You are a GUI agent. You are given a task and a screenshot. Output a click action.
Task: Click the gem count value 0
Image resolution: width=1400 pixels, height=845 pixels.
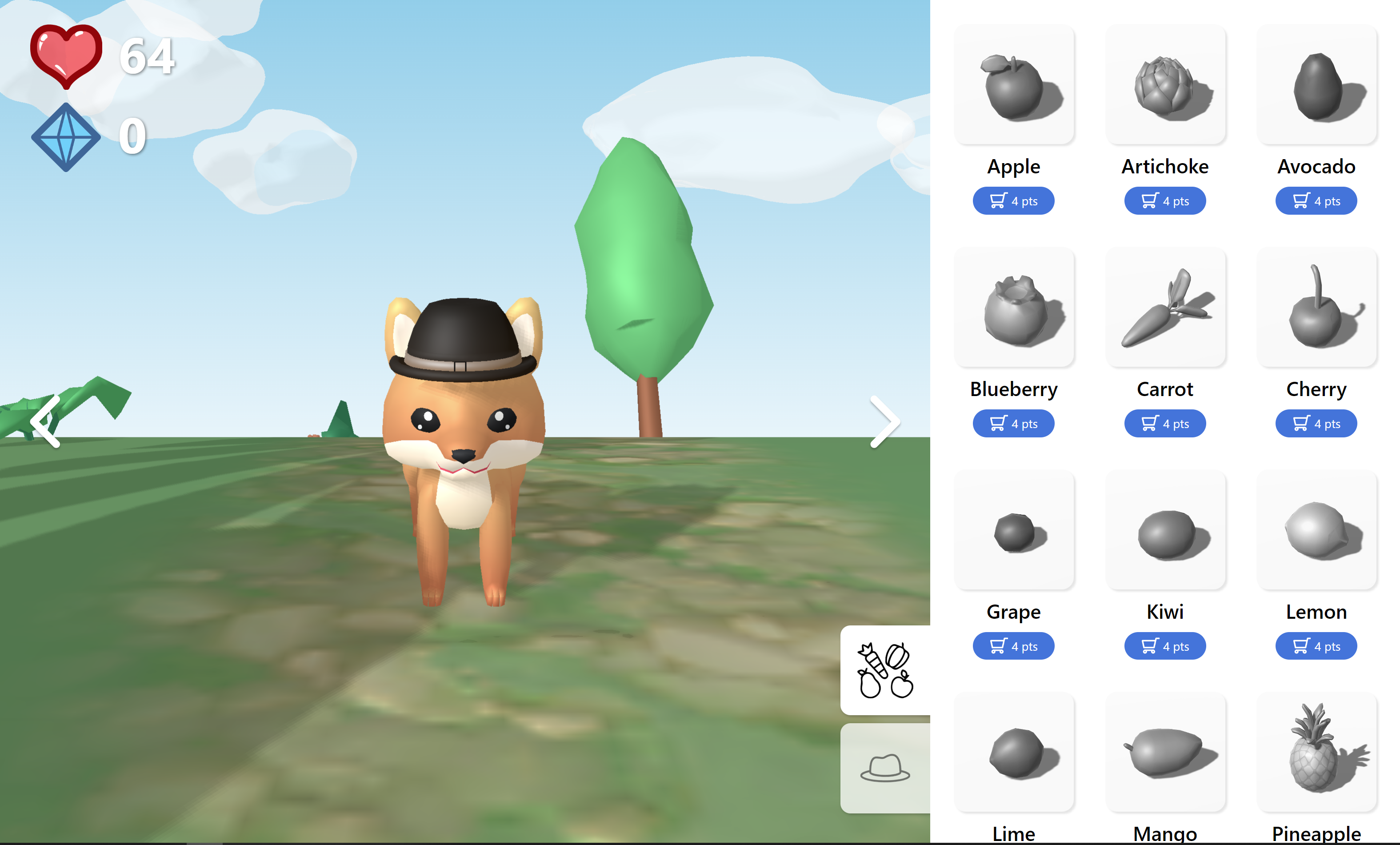tap(132, 136)
